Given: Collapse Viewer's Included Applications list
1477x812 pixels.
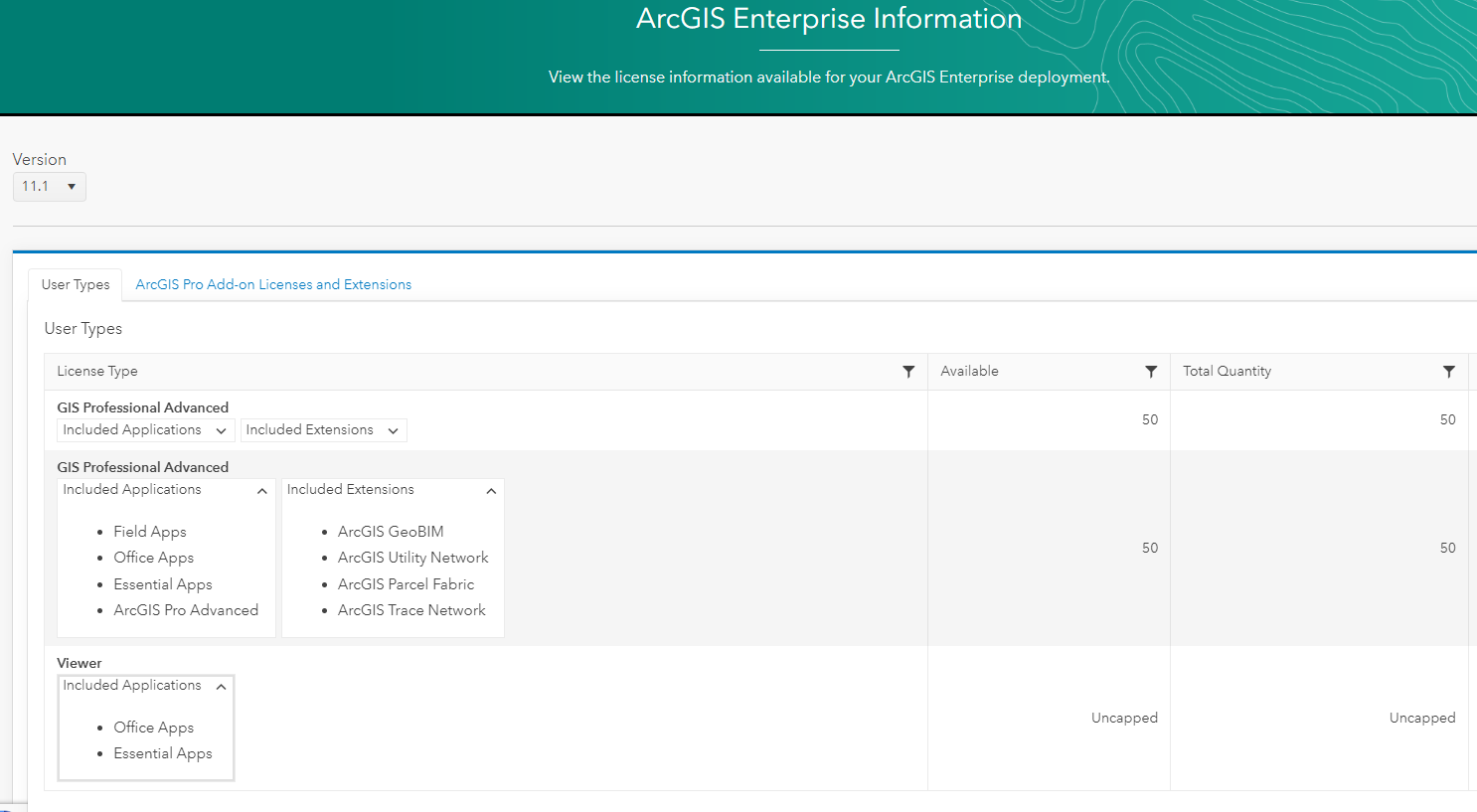Looking at the screenshot, I should click(145, 685).
